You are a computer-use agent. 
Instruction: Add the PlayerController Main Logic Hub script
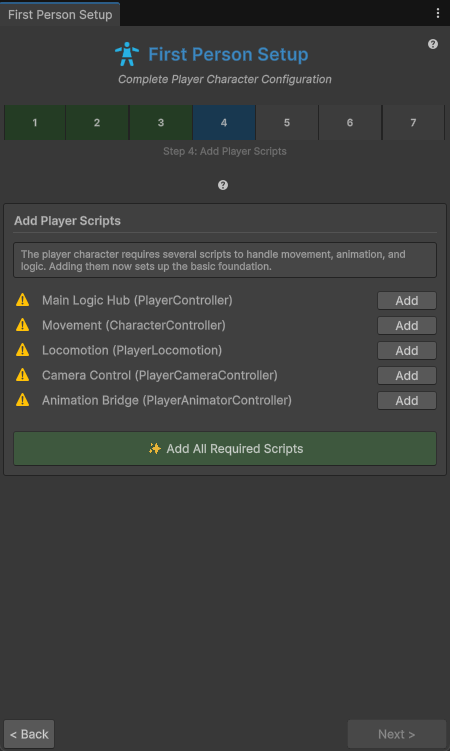click(407, 301)
